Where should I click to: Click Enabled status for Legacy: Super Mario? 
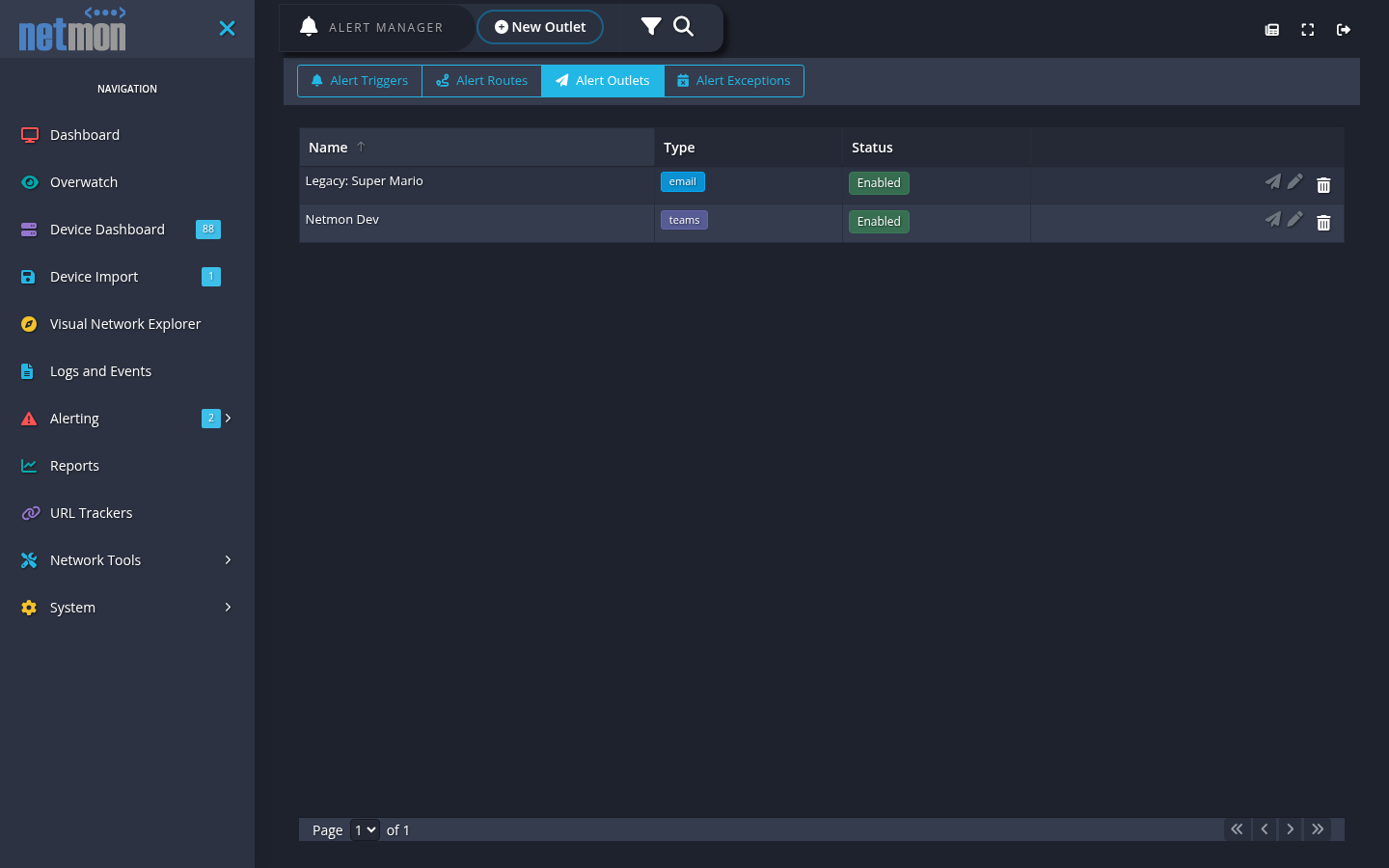pyautogui.click(x=879, y=183)
